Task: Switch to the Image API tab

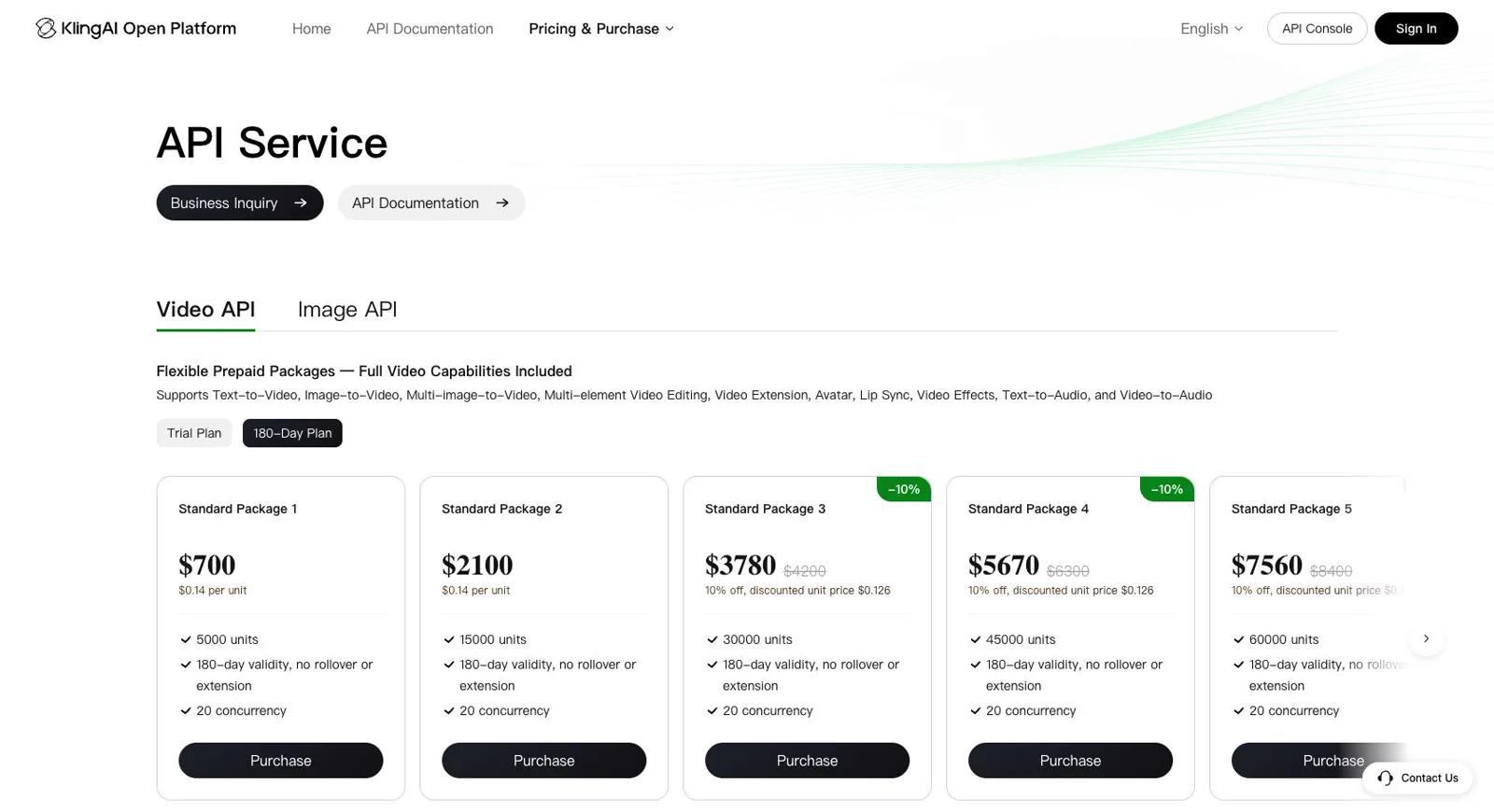Action: point(347,309)
